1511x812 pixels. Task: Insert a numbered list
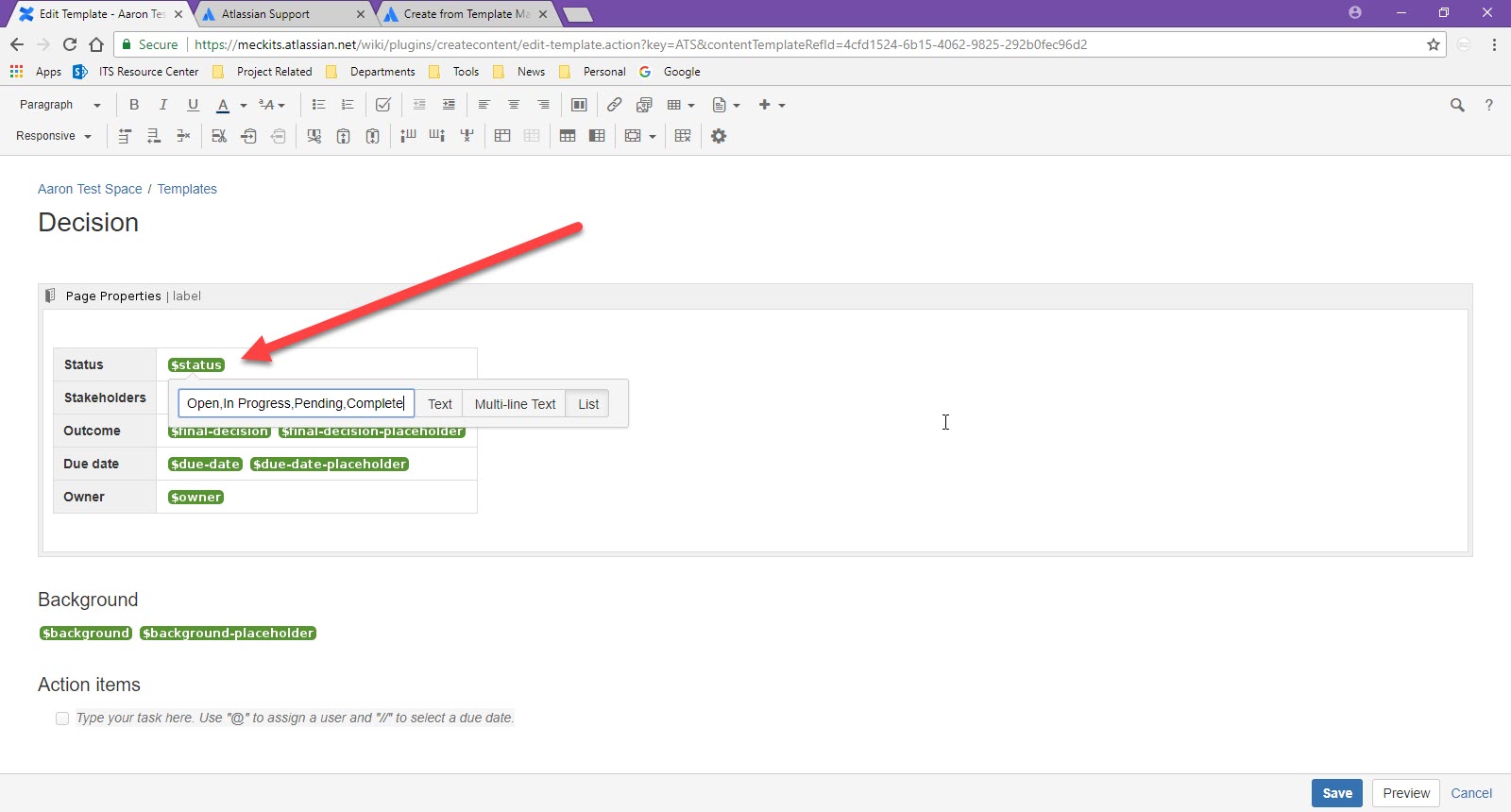coord(348,105)
